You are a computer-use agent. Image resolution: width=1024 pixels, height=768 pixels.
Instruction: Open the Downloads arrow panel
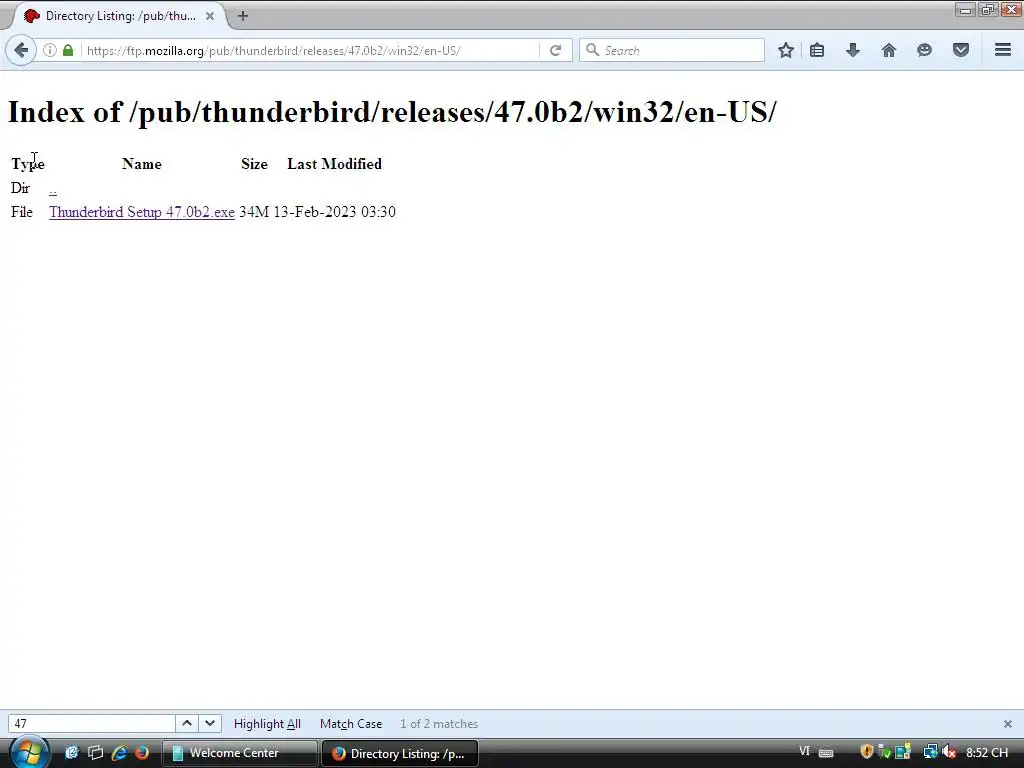click(x=853, y=50)
